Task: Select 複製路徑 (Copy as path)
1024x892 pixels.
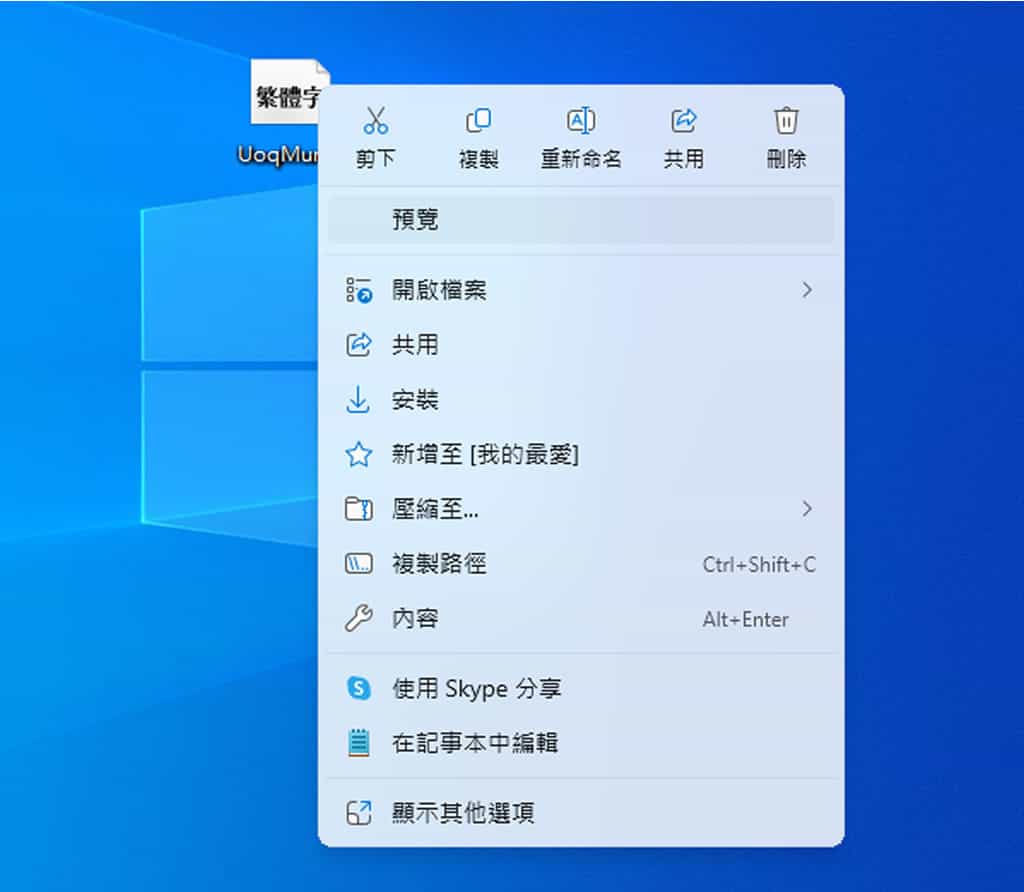Action: click(581, 564)
